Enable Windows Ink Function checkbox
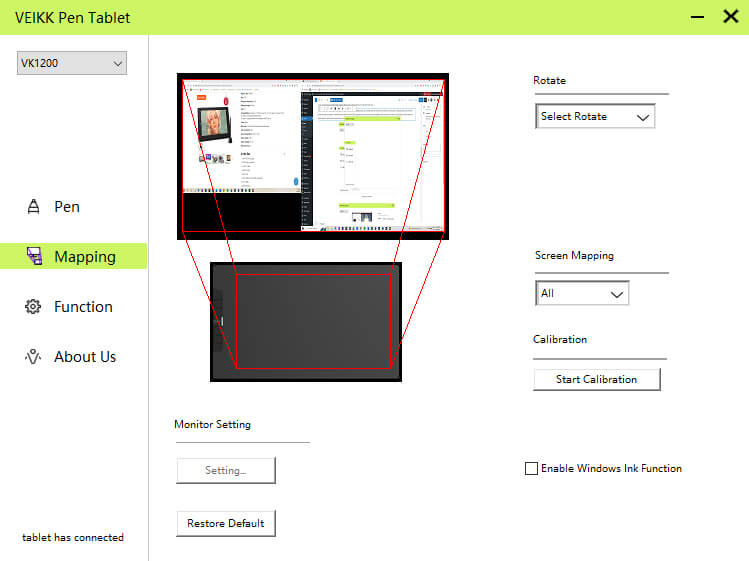The width and height of the screenshot is (749, 561). click(531, 469)
